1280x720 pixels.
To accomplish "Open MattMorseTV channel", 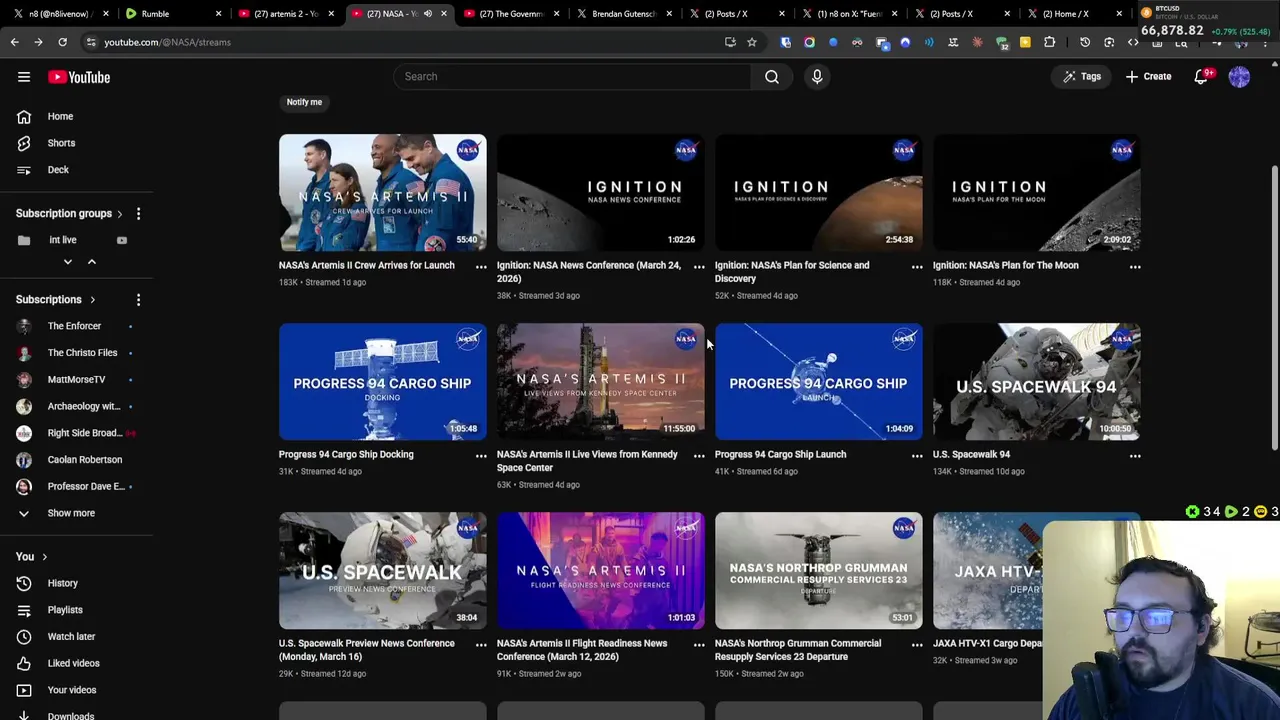I will (76, 379).
